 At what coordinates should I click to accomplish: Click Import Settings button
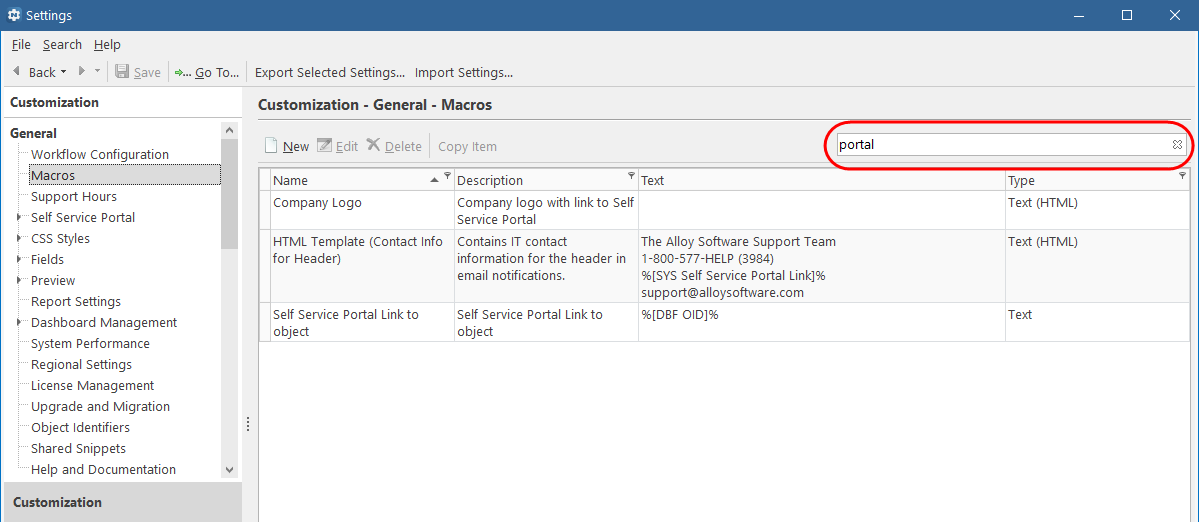pos(463,73)
